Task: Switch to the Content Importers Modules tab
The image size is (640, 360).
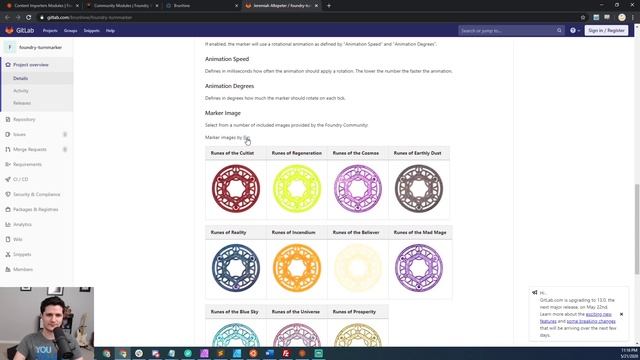Action: pos(42,6)
